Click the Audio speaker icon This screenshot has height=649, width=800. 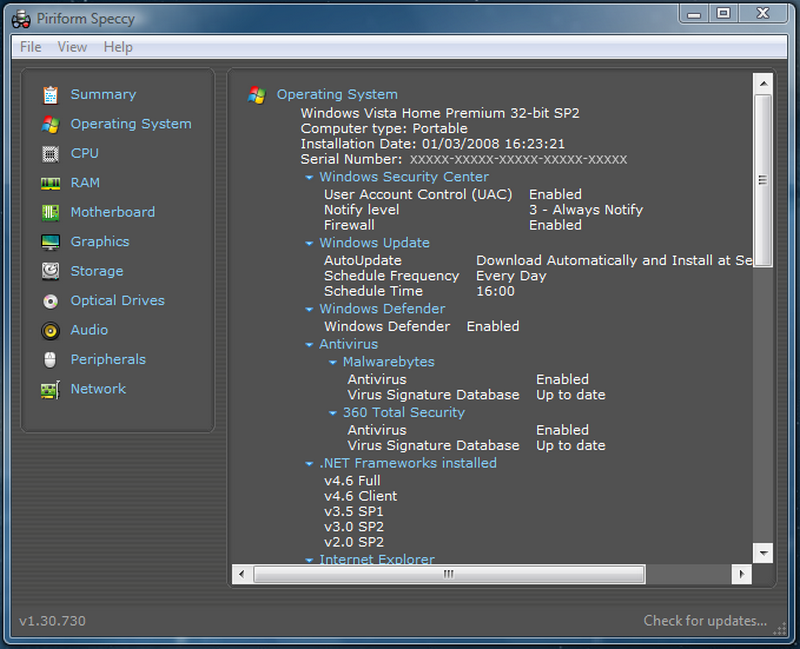click(51, 331)
